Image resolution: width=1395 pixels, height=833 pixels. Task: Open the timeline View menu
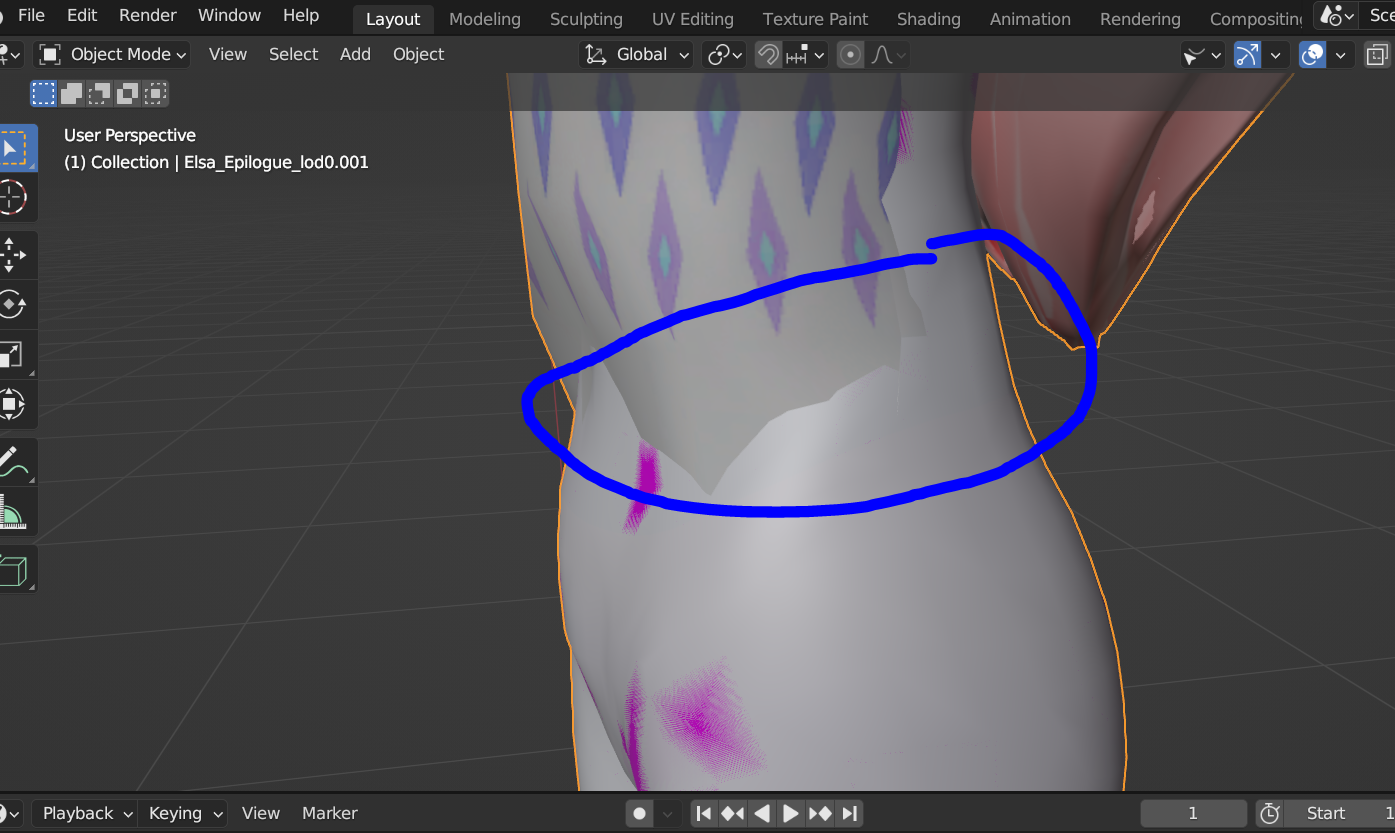(x=261, y=813)
